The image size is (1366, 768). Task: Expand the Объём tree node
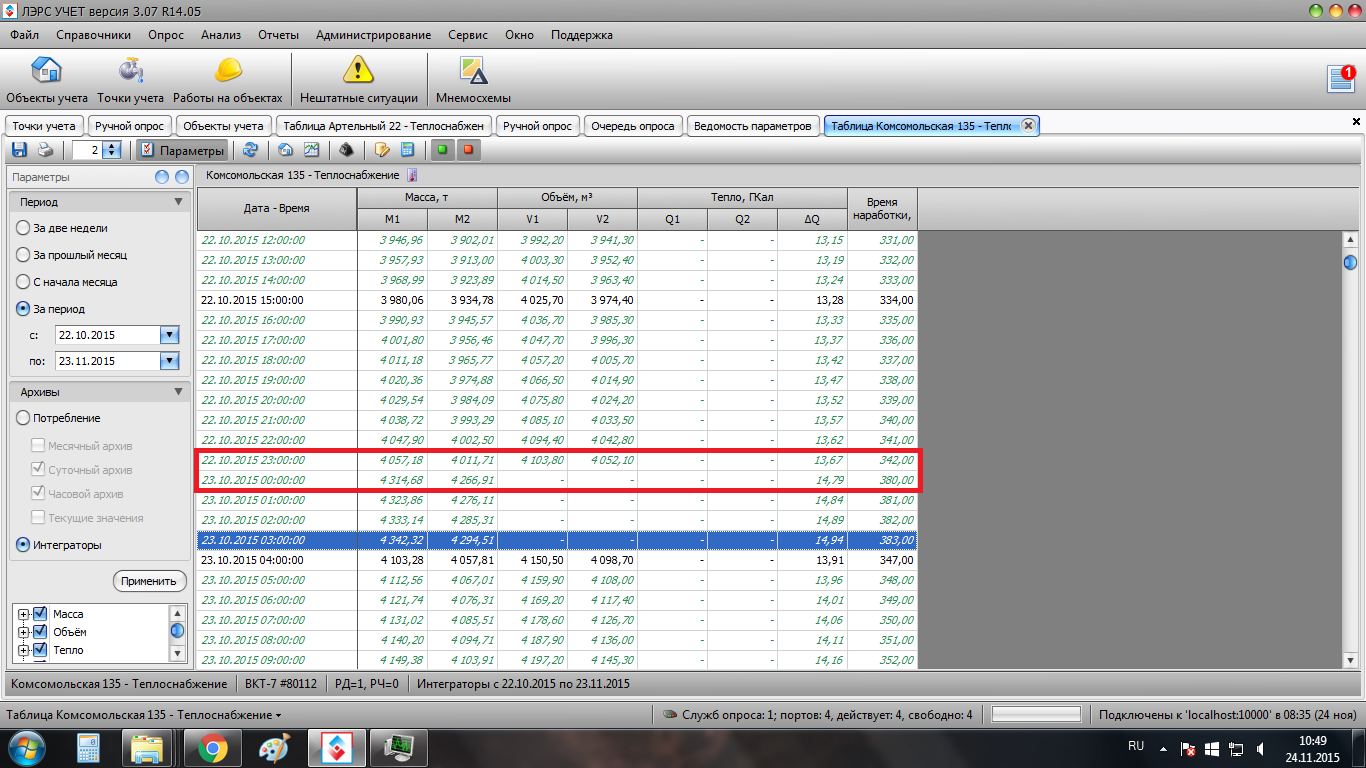(x=23, y=632)
